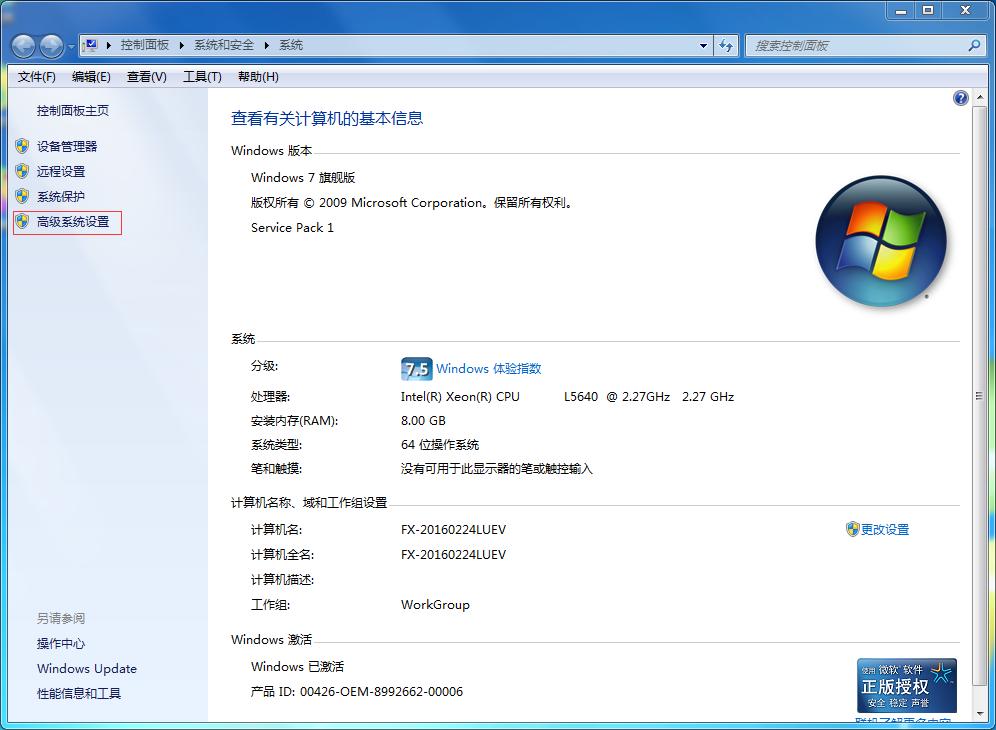Click the blue help question mark icon

point(960,97)
